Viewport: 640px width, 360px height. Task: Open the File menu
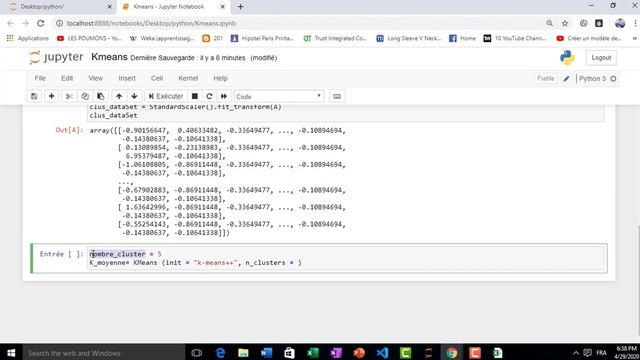(x=40, y=78)
